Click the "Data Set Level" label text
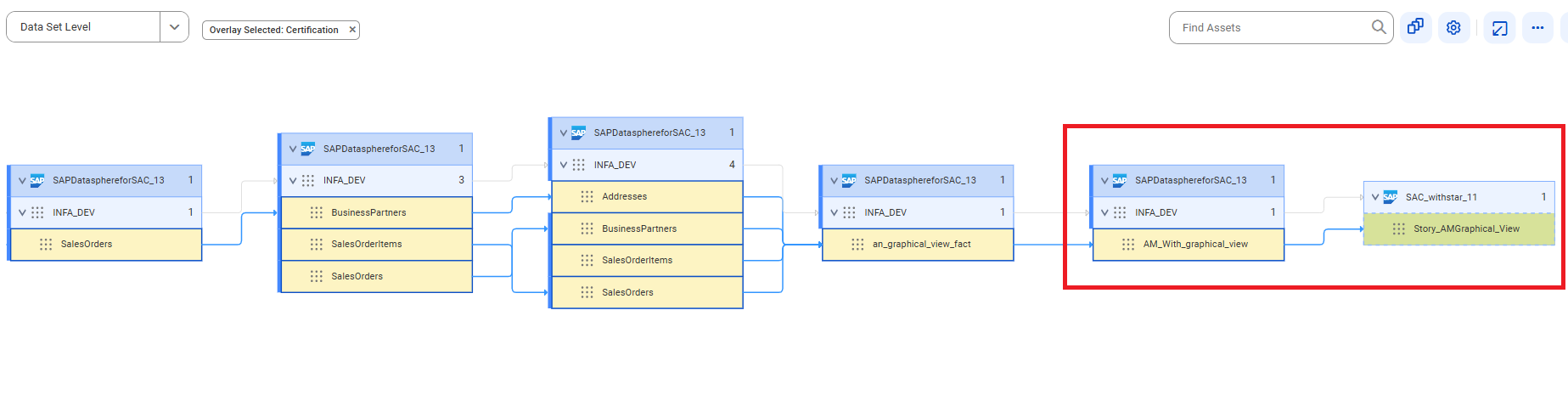The width and height of the screenshot is (1568, 406). (55, 27)
